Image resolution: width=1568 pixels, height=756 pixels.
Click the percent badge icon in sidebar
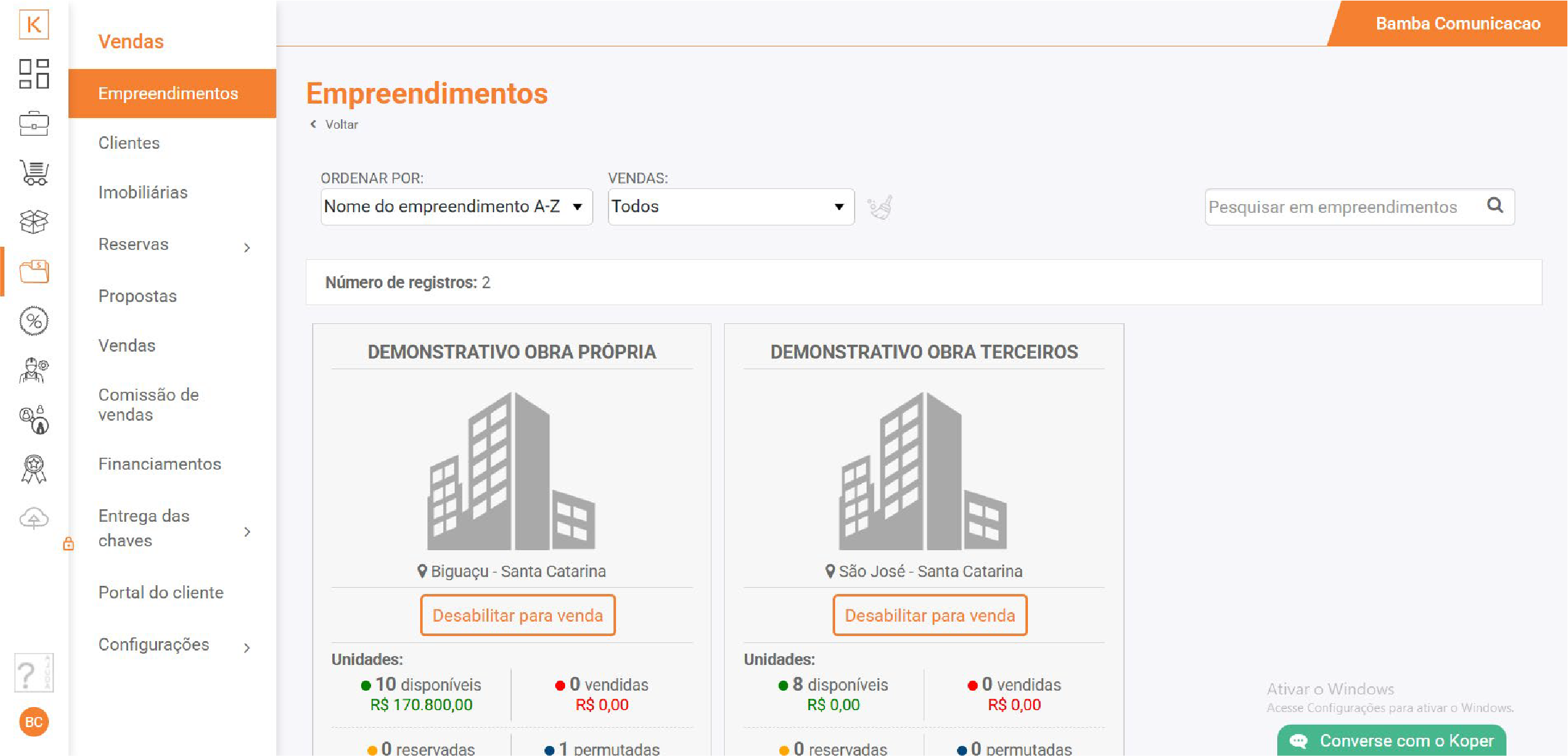pyautogui.click(x=34, y=321)
